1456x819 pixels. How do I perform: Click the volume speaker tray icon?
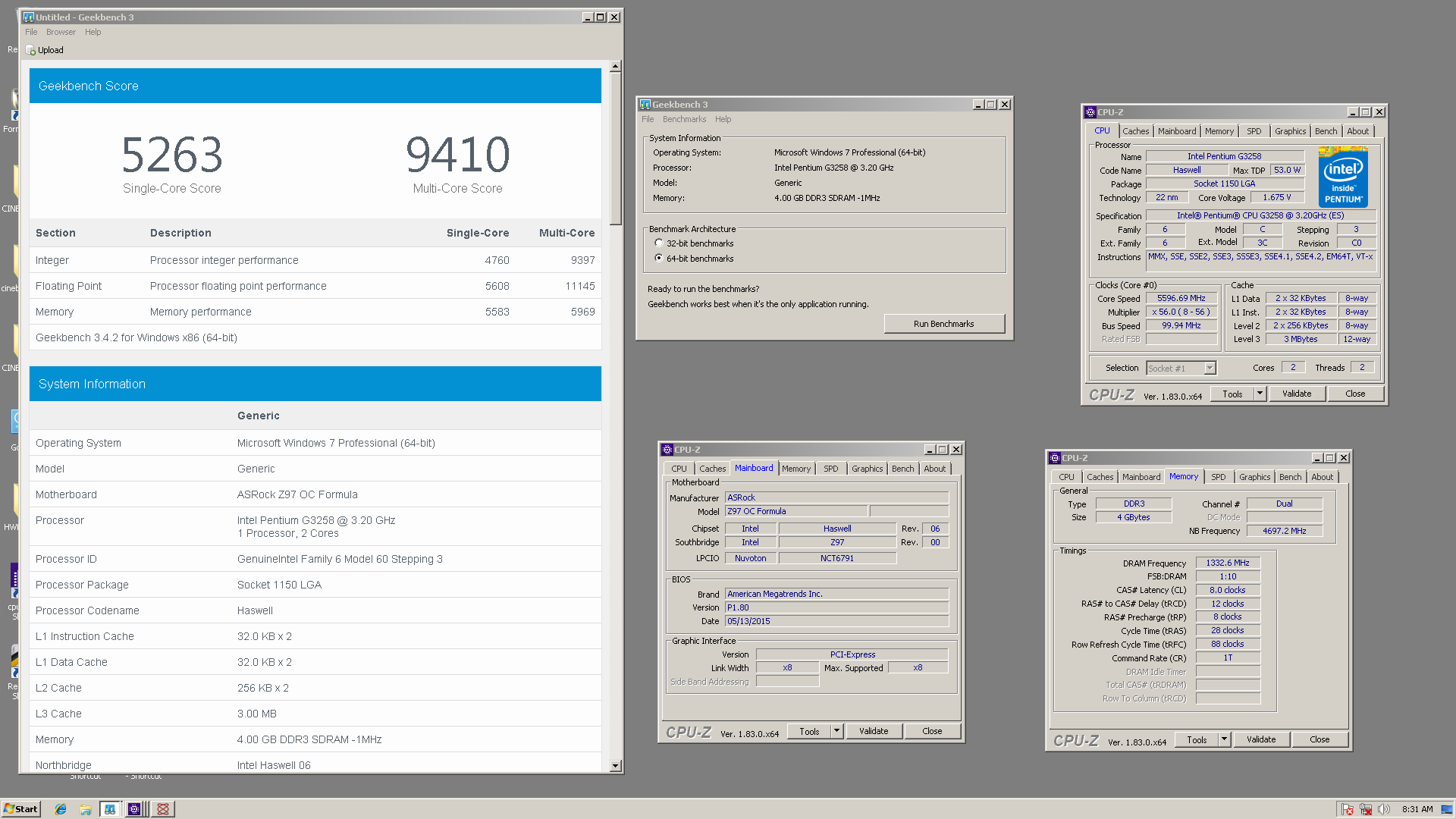pos(1384,809)
